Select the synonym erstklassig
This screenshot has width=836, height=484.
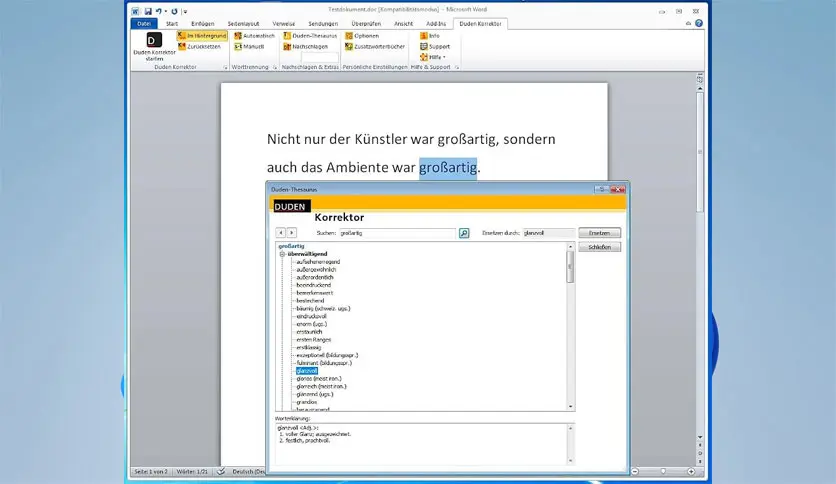click(309, 347)
